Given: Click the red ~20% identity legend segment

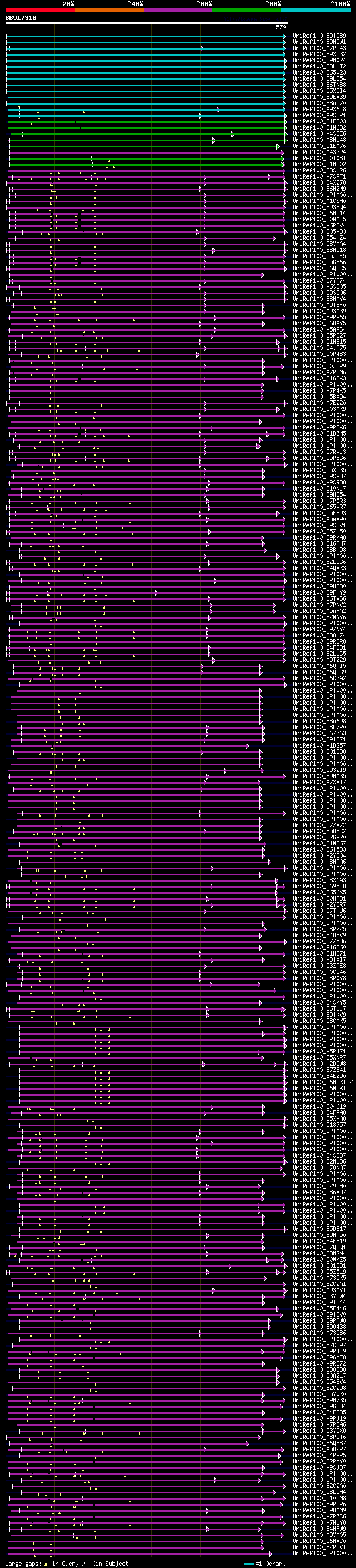Looking at the screenshot, I should [40, 10].
